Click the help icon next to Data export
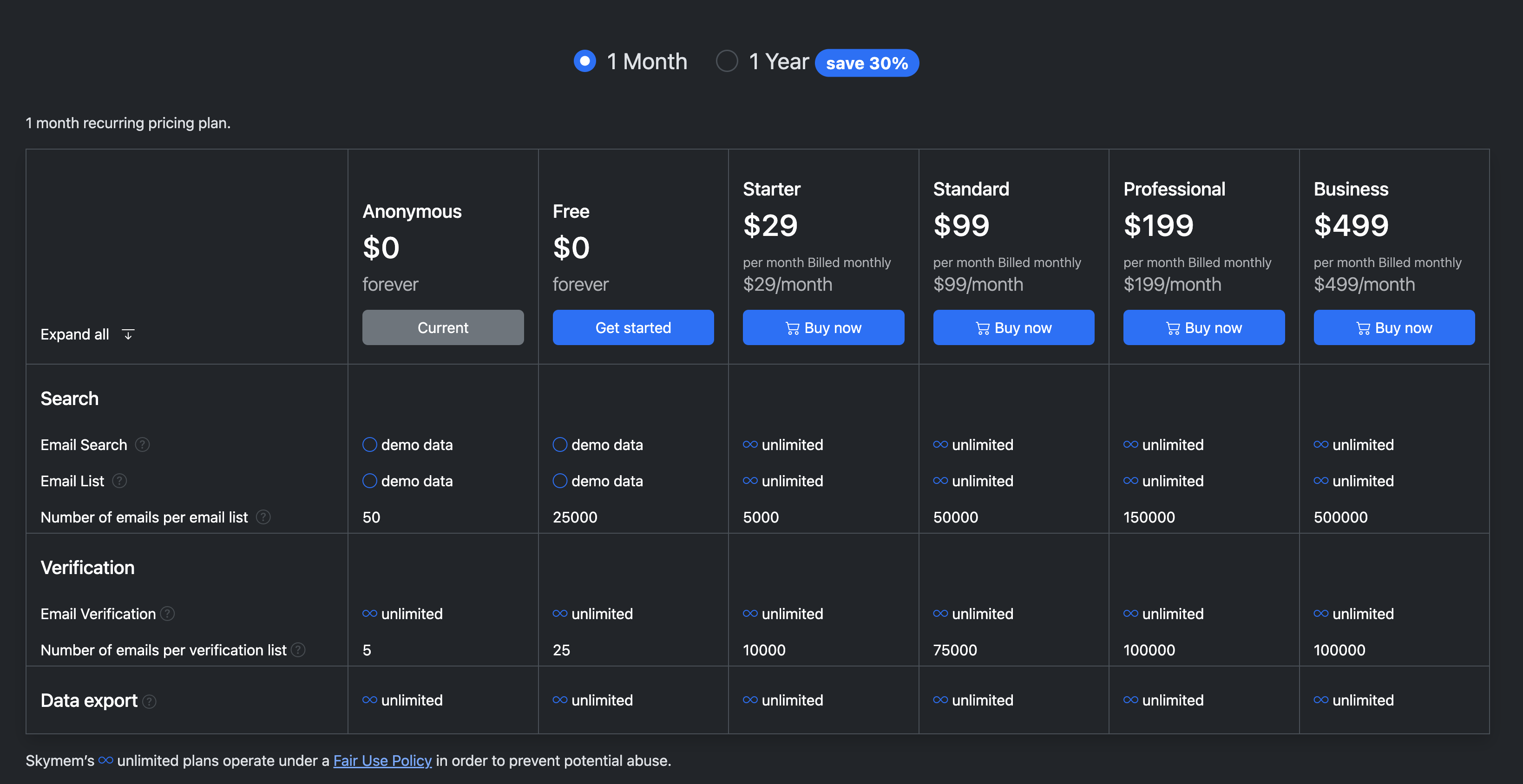The width and height of the screenshot is (1523, 784). (x=150, y=701)
